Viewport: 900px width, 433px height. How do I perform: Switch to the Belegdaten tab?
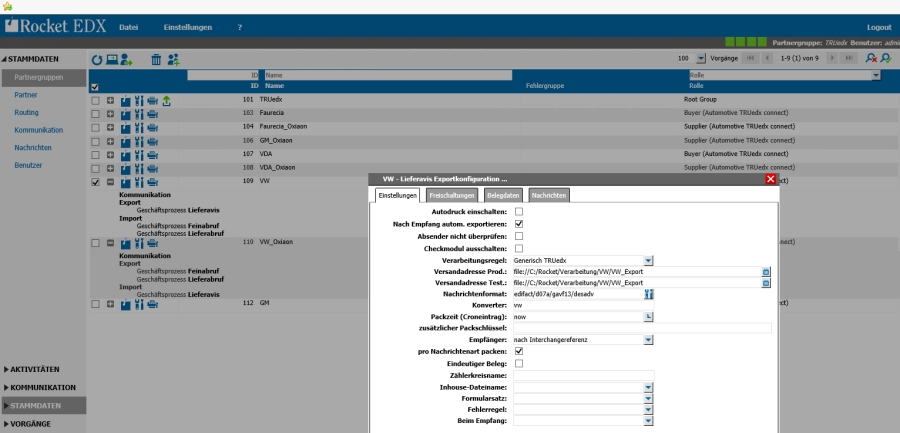pos(503,195)
